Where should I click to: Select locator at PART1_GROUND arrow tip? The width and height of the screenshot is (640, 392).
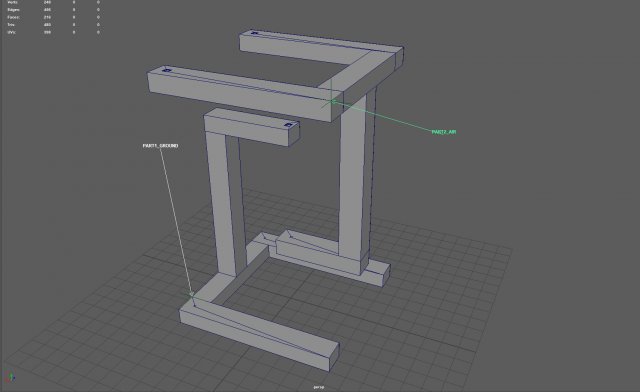pos(191,294)
